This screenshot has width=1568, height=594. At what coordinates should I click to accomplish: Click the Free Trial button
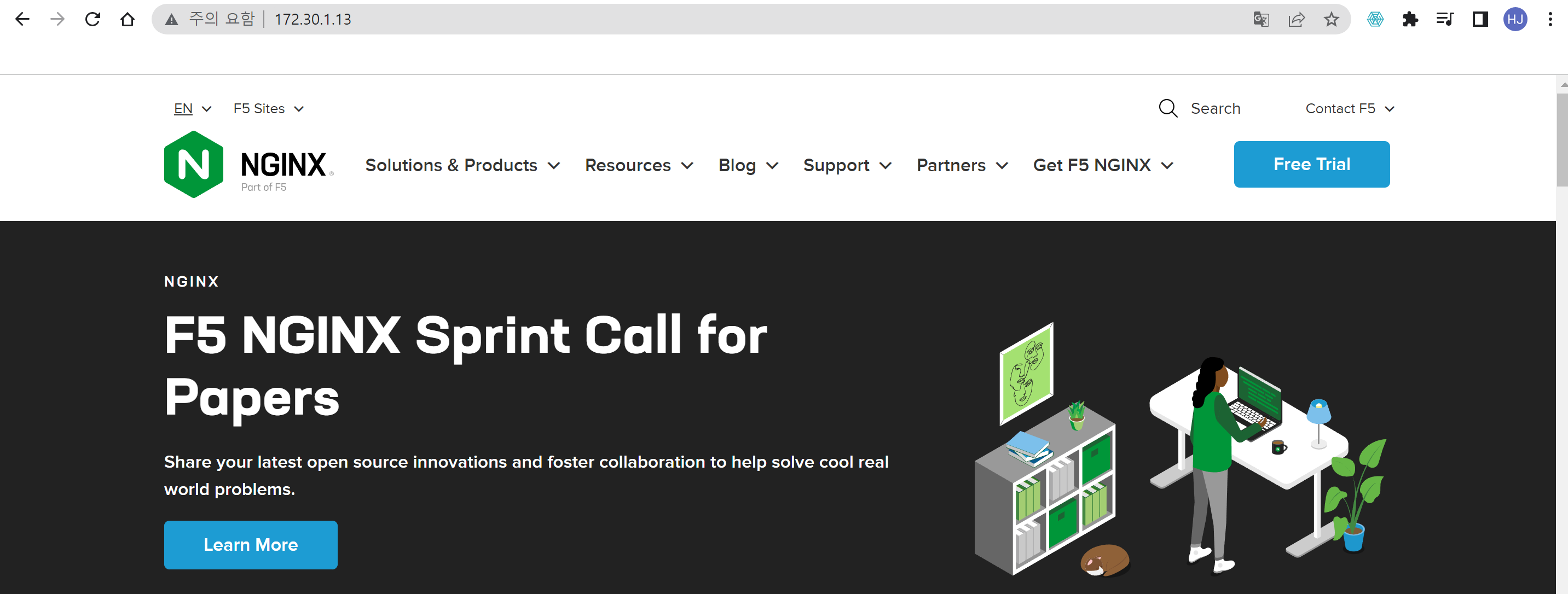pyautogui.click(x=1311, y=164)
